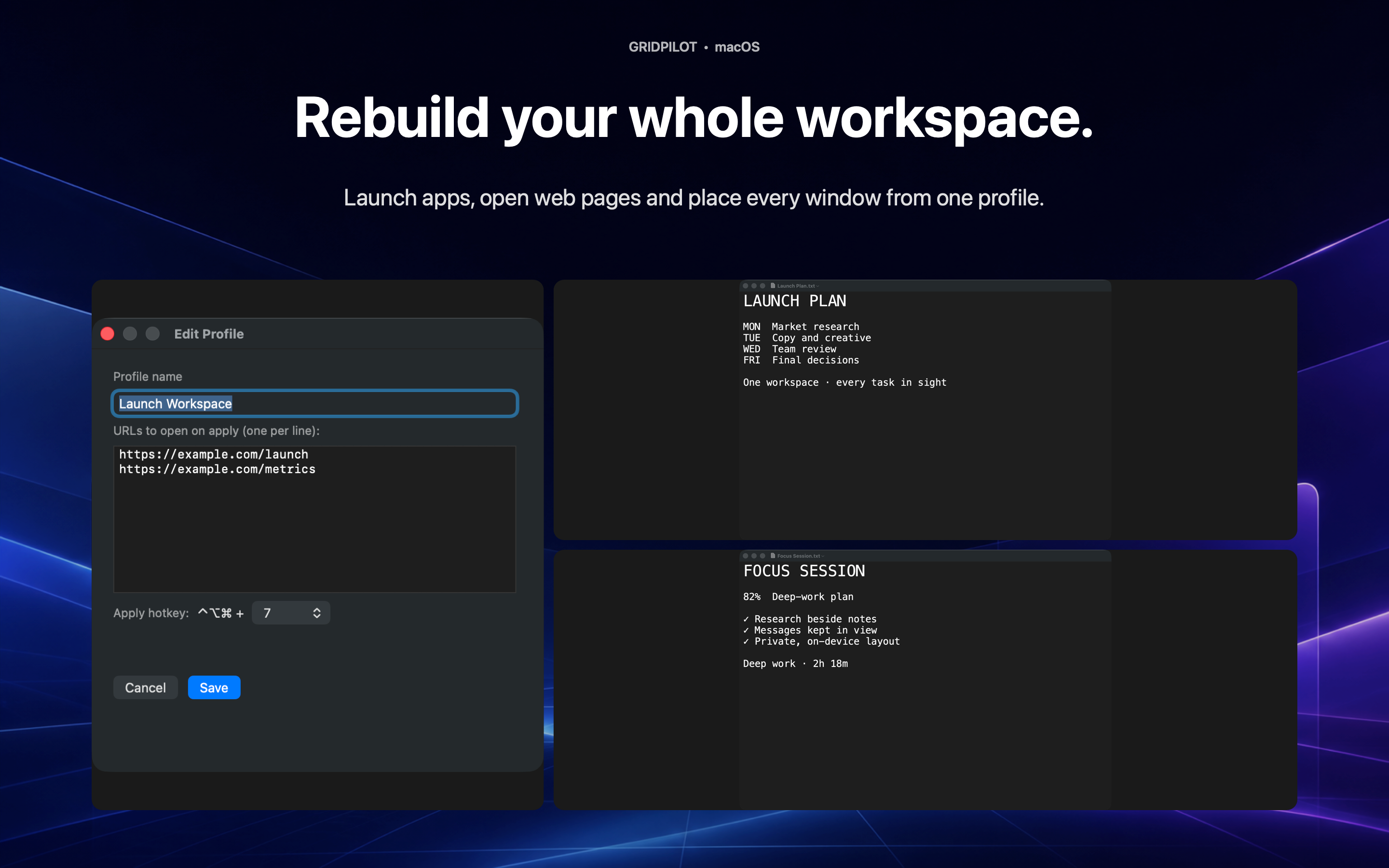
Task: Click the GRIDPILOT • macOS tagline
Action: (694, 47)
